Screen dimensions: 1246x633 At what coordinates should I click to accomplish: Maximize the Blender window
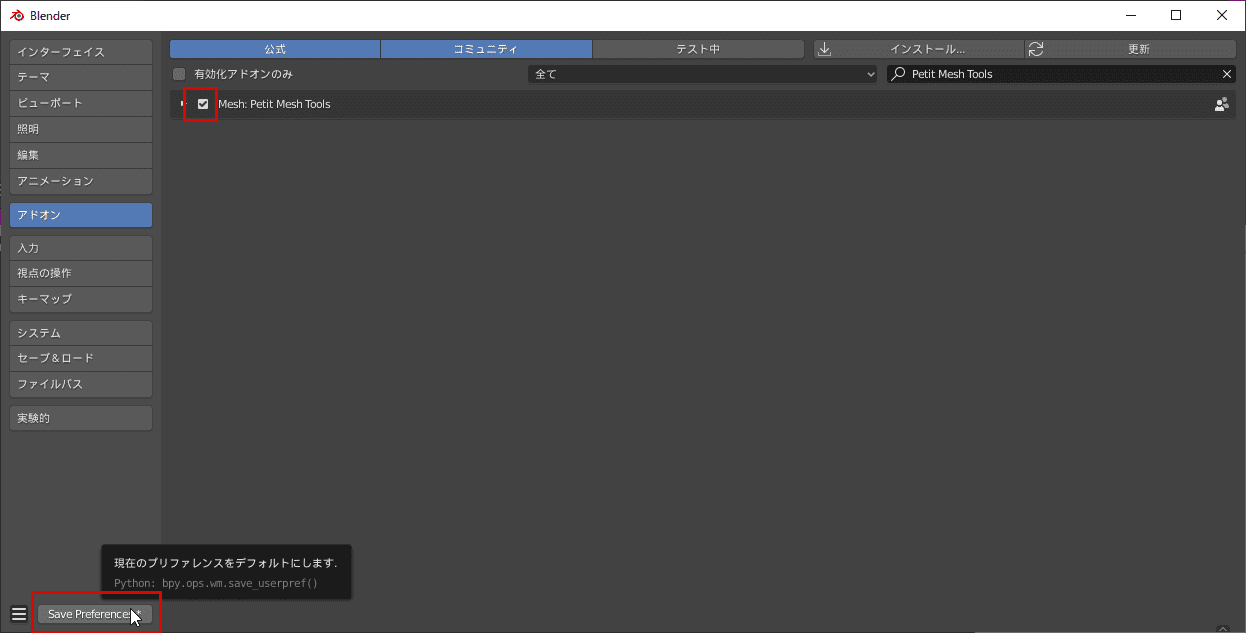pos(1176,15)
